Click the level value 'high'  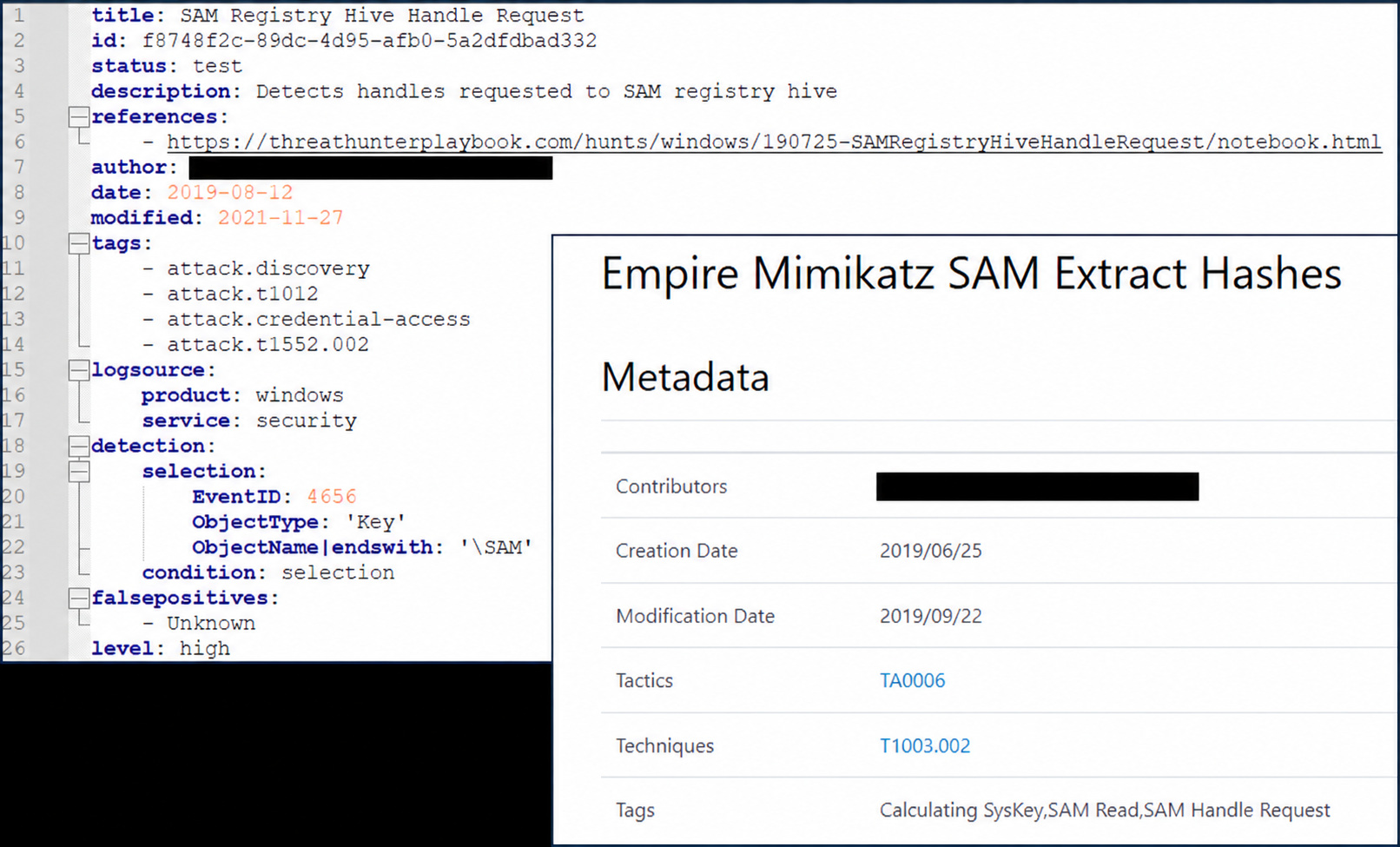pyautogui.click(x=205, y=648)
